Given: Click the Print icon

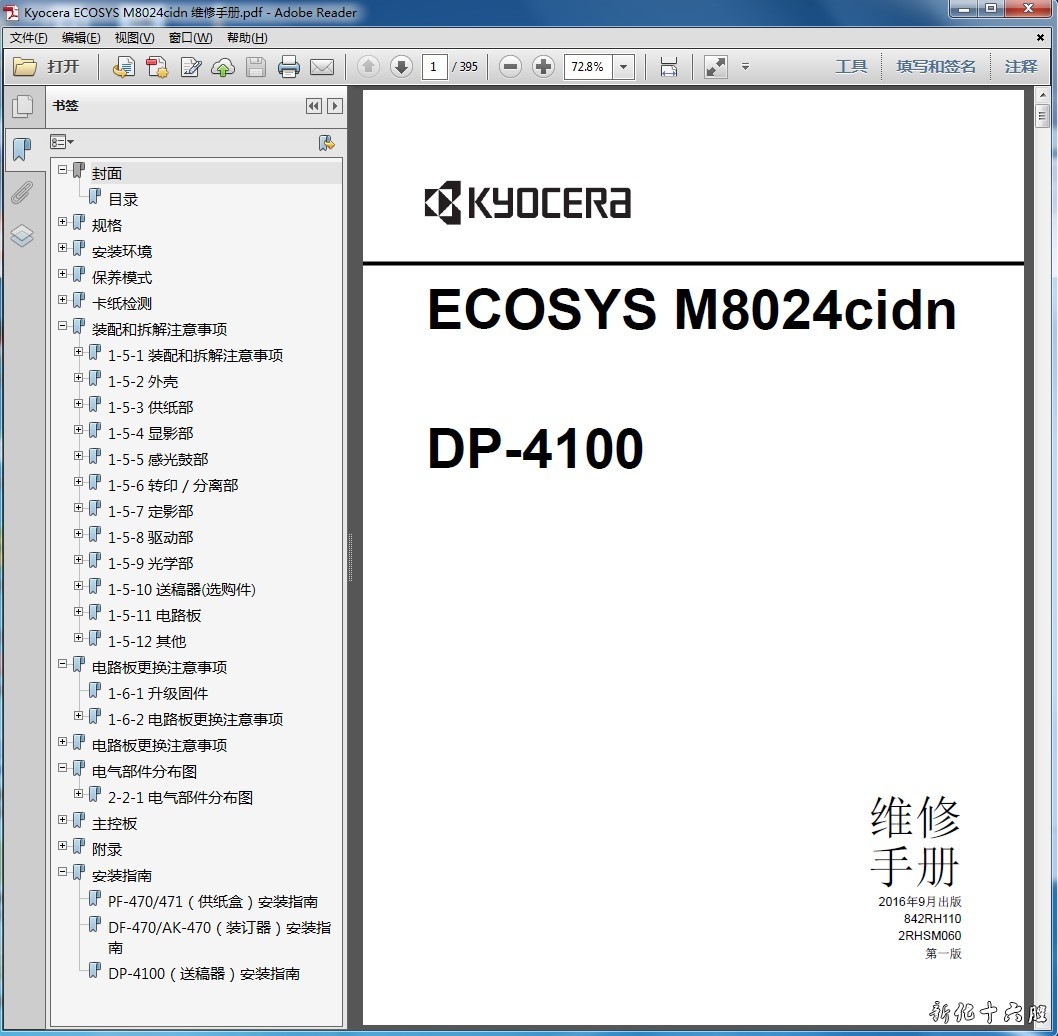Looking at the screenshot, I should [289, 67].
